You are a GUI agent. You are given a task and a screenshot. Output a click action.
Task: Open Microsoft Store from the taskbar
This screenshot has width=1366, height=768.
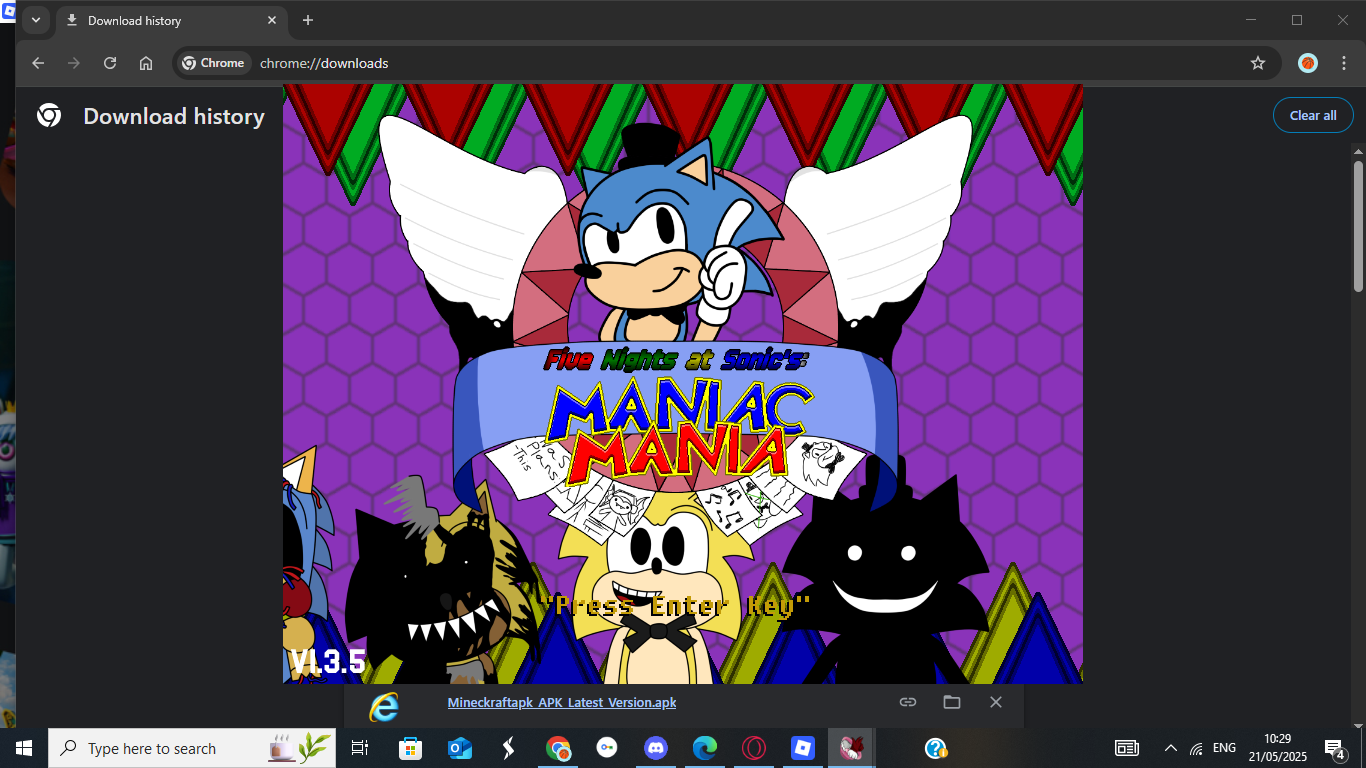(410, 748)
